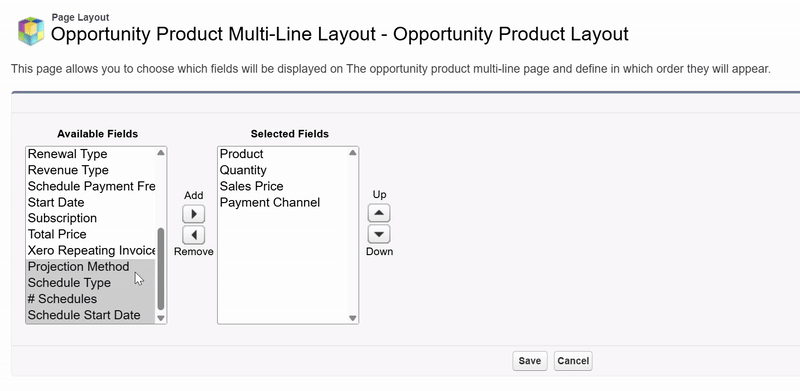This screenshot has width=800, height=391.
Task: Cancel the layout changes
Action: click(573, 361)
